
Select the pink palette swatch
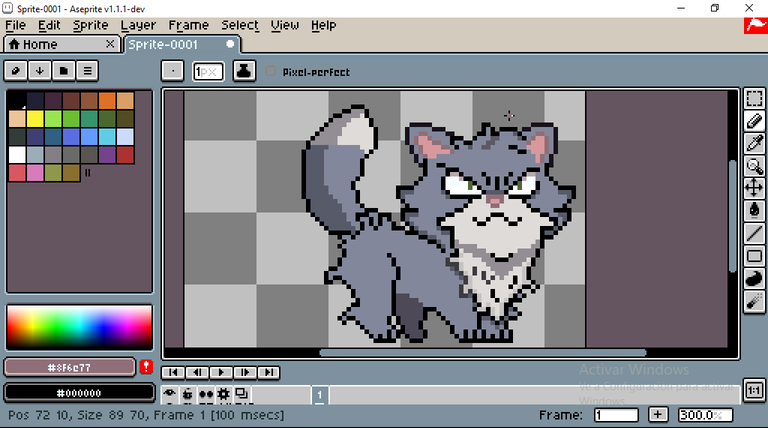click(35, 173)
